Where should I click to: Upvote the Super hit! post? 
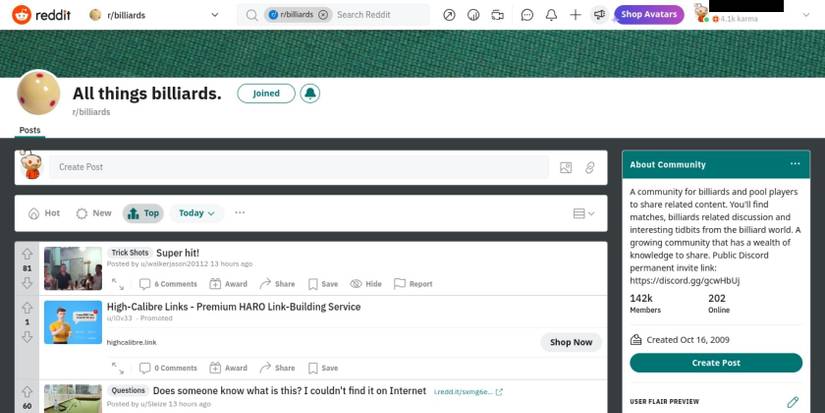pos(27,254)
